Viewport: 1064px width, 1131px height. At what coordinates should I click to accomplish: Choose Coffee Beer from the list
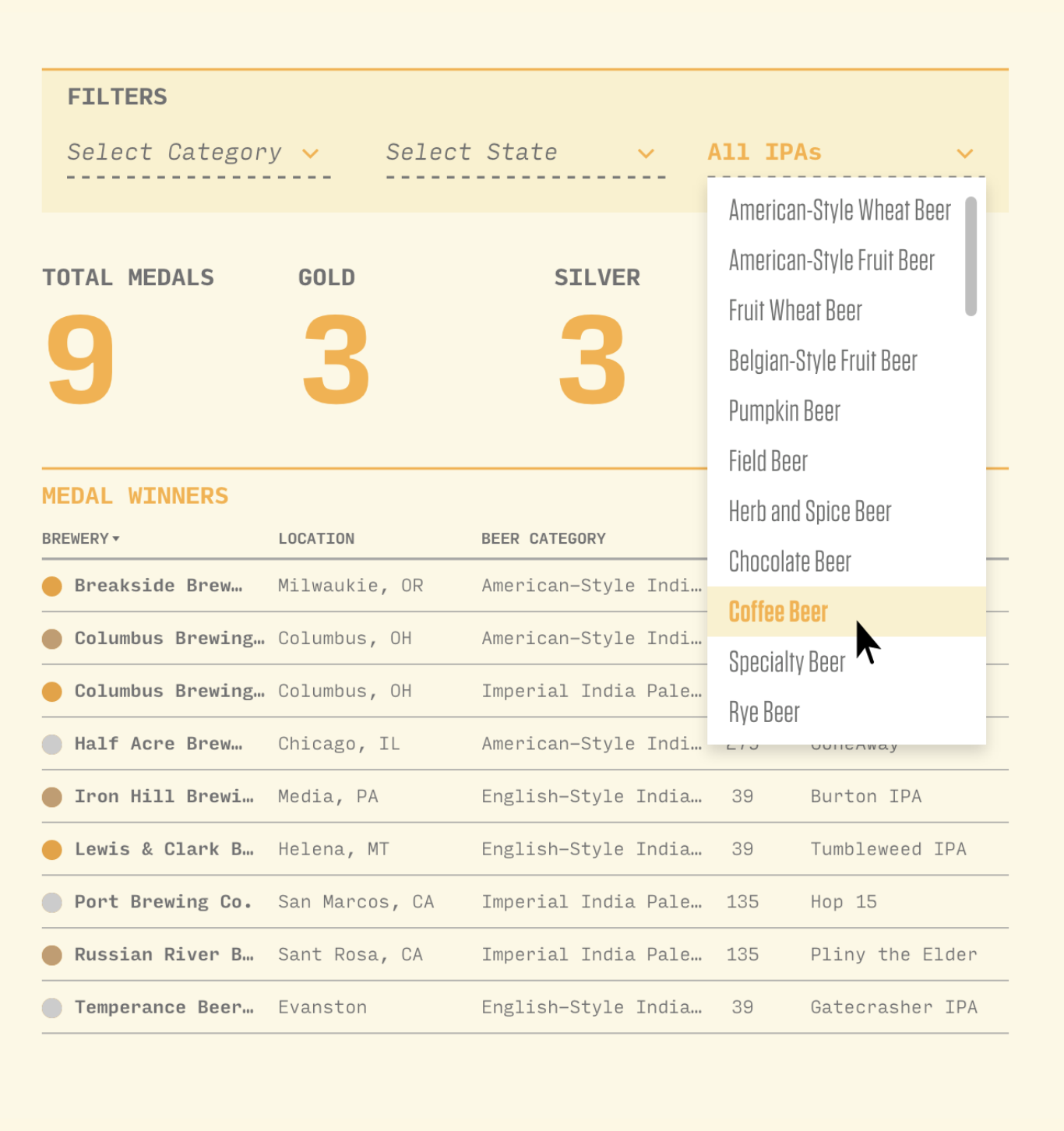click(778, 612)
